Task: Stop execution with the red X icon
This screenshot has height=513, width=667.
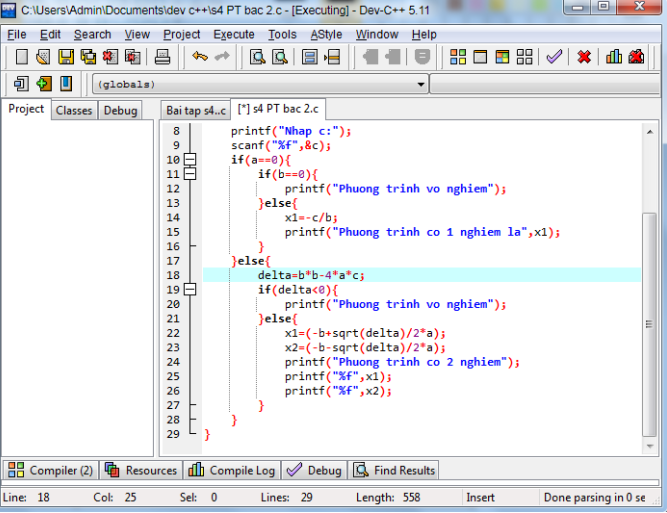Action: pyautogui.click(x=584, y=57)
